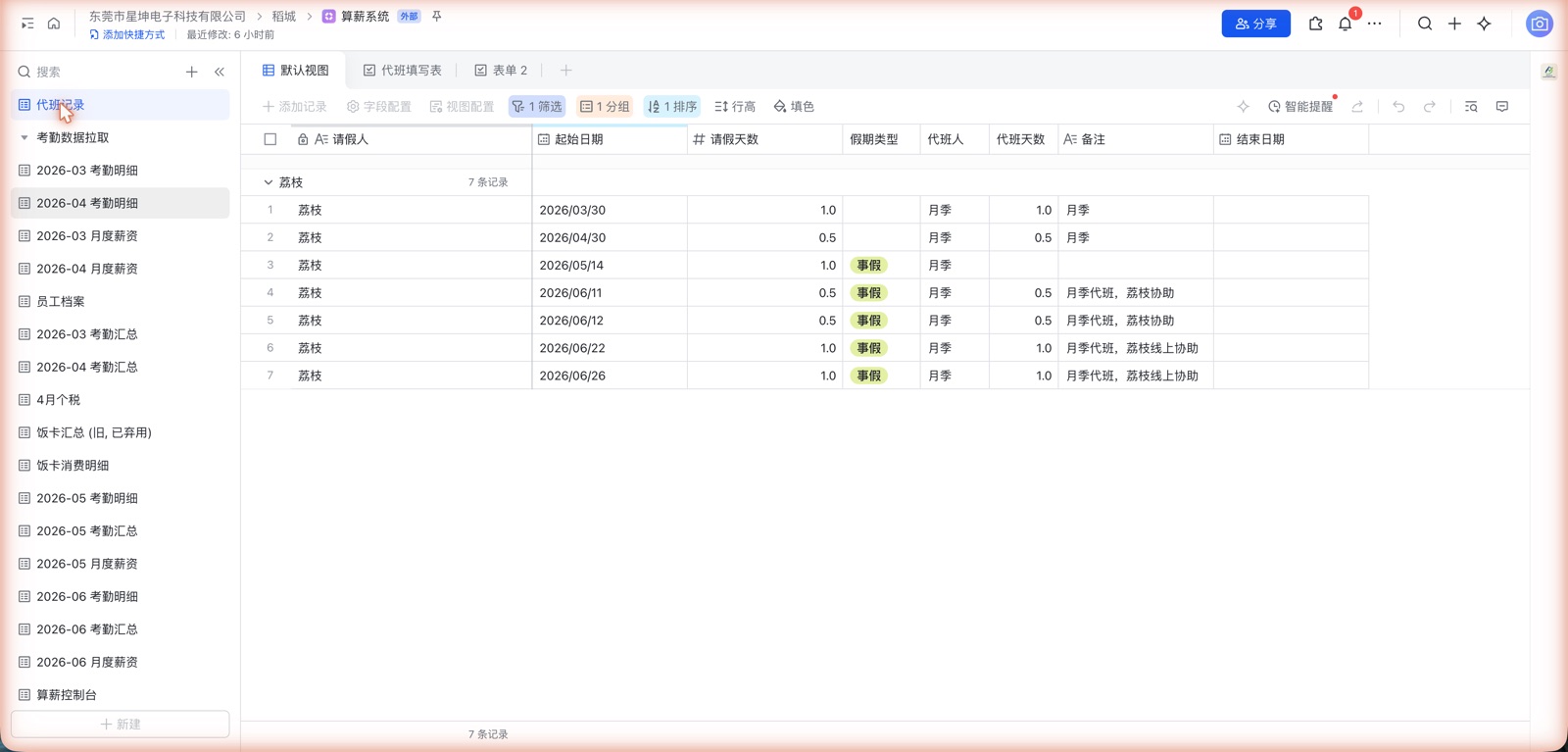Click the 新建 button in sidebar
Screen dimensions: 1568x752
pos(121,724)
